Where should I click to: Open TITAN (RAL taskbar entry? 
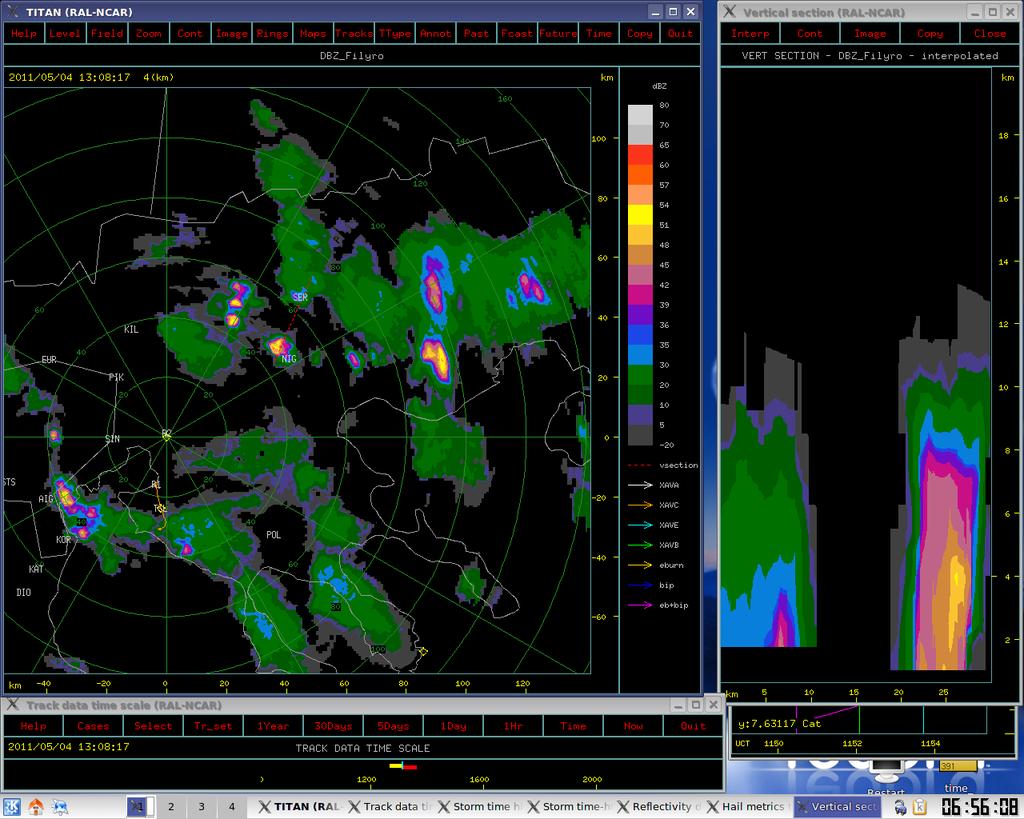point(300,807)
